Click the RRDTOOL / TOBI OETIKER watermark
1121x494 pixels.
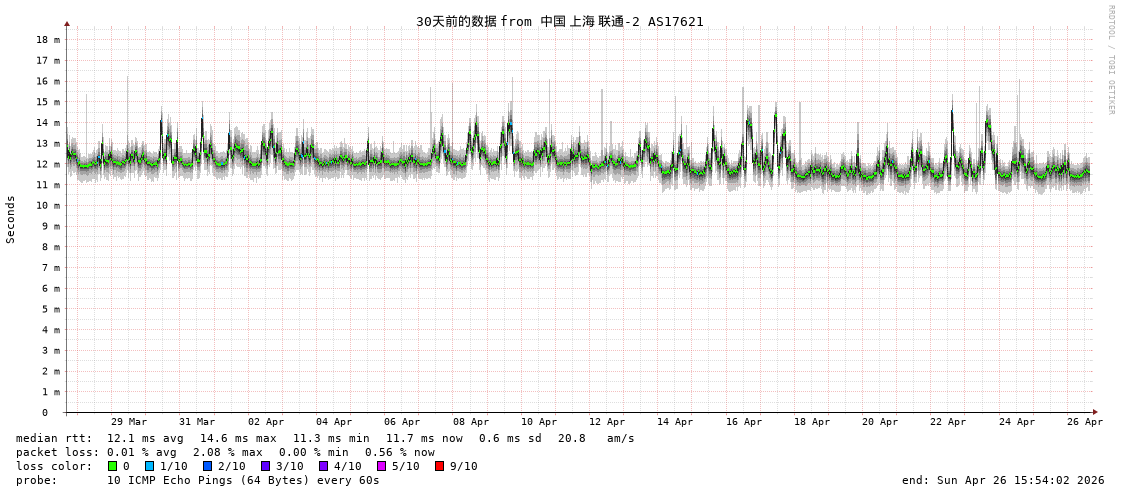click(x=1110, y=60)
